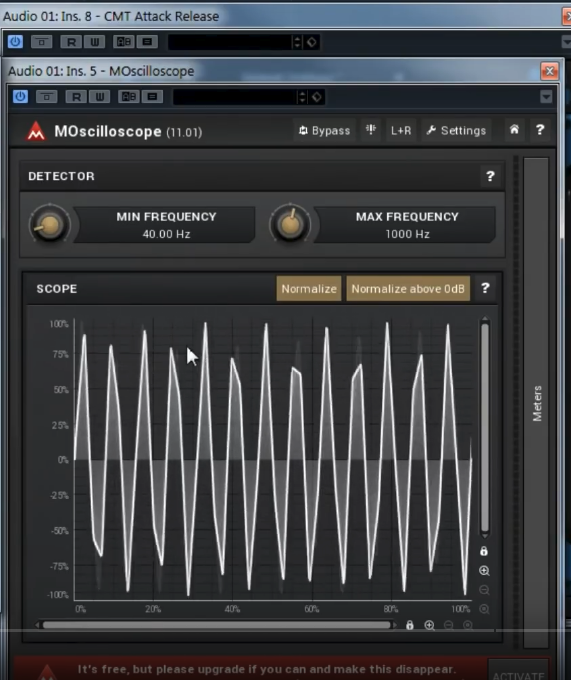Click the Min Frequency 40.00 Hz value
Image resolution: width=571 pixels, height=680 pixels.
pos(166,234)
